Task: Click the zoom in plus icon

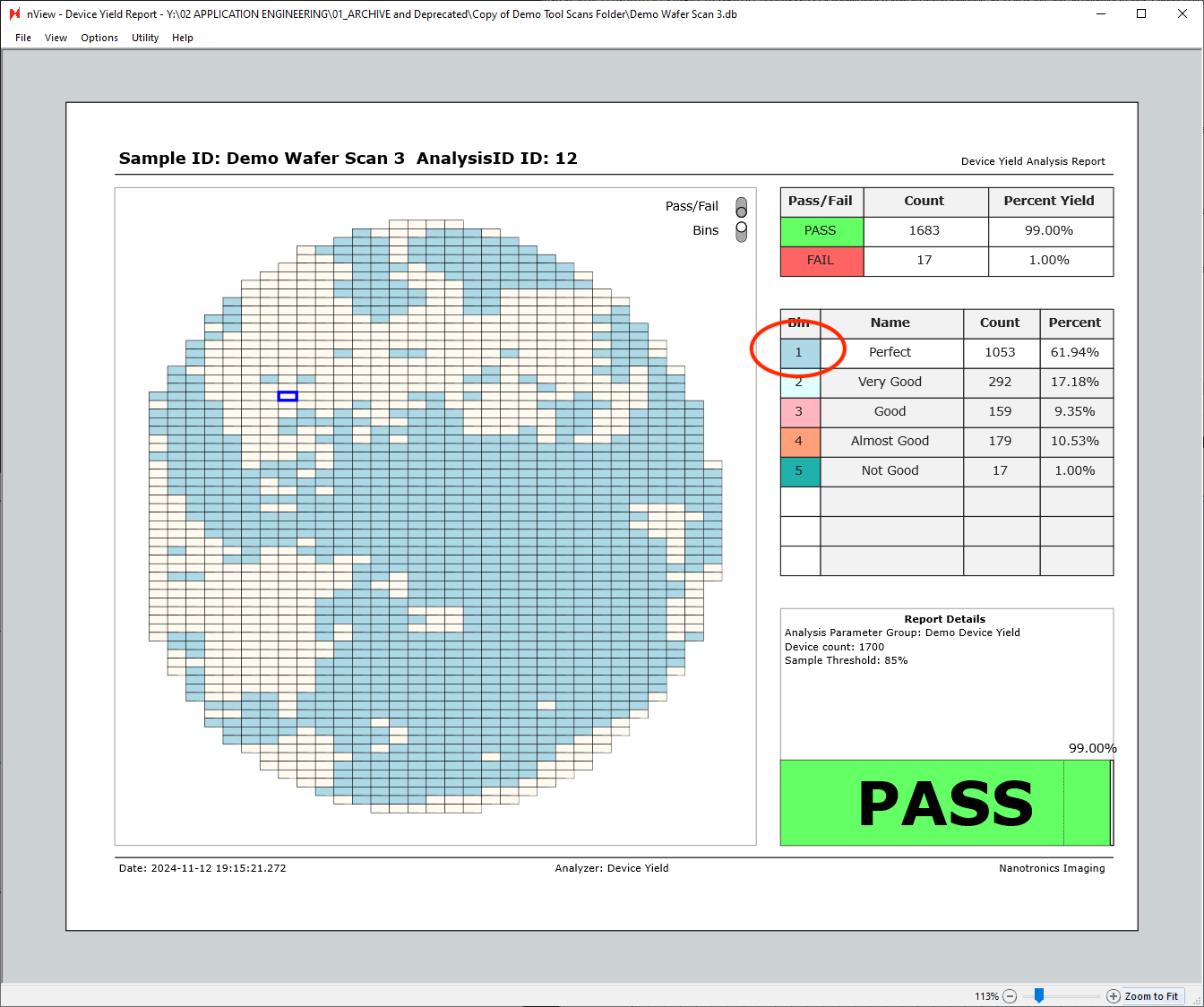Action: click(x=1114, y=996)
